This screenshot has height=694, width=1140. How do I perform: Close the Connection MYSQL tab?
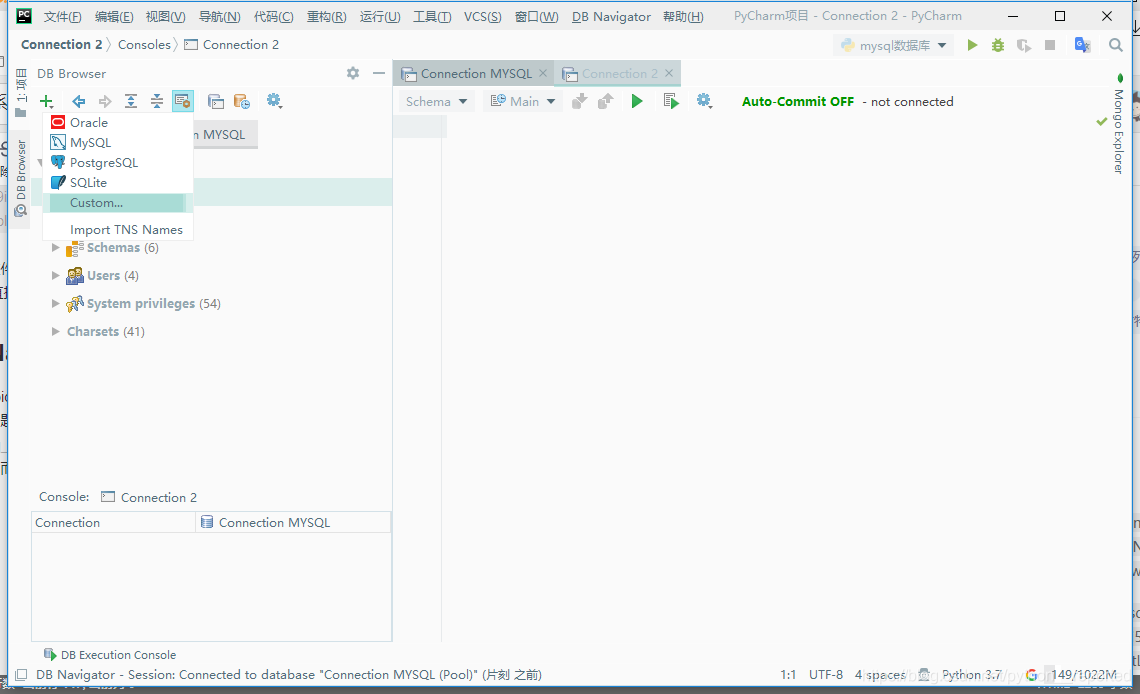543,73
